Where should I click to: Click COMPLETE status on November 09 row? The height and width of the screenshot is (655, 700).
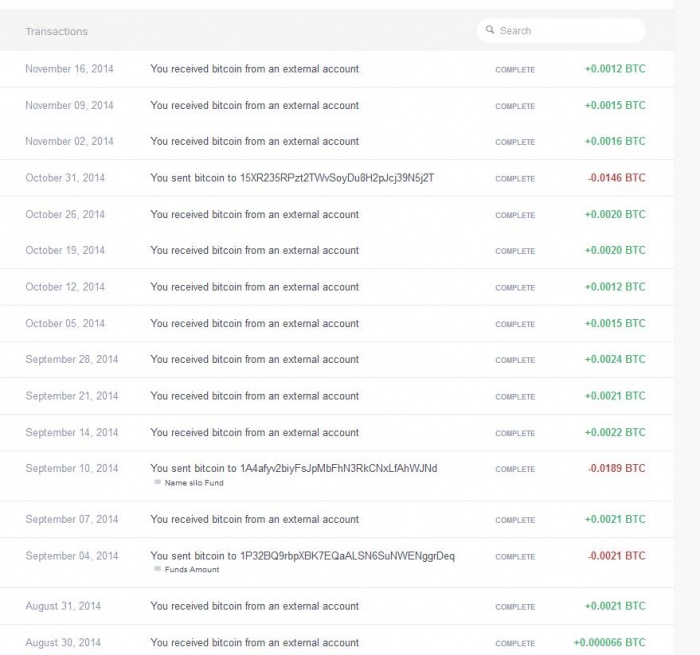(x=515, y=106)
